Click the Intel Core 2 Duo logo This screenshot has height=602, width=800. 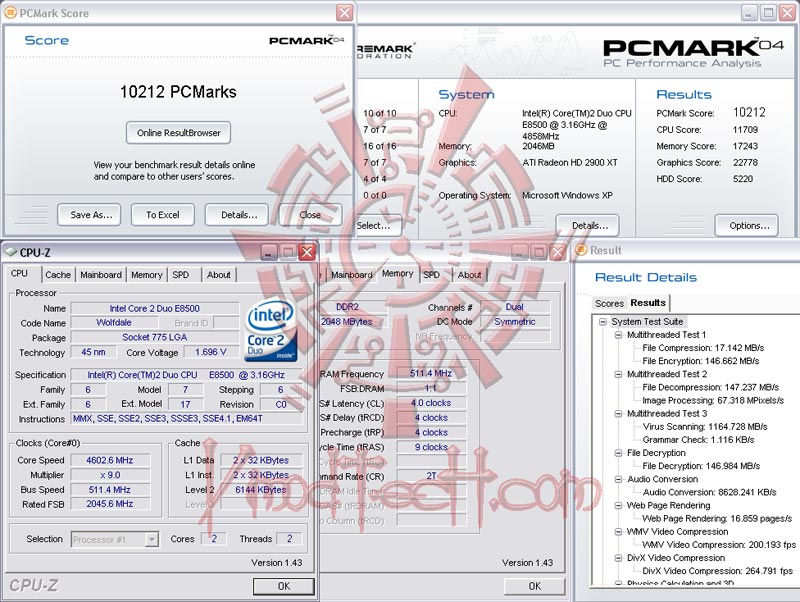271,330
